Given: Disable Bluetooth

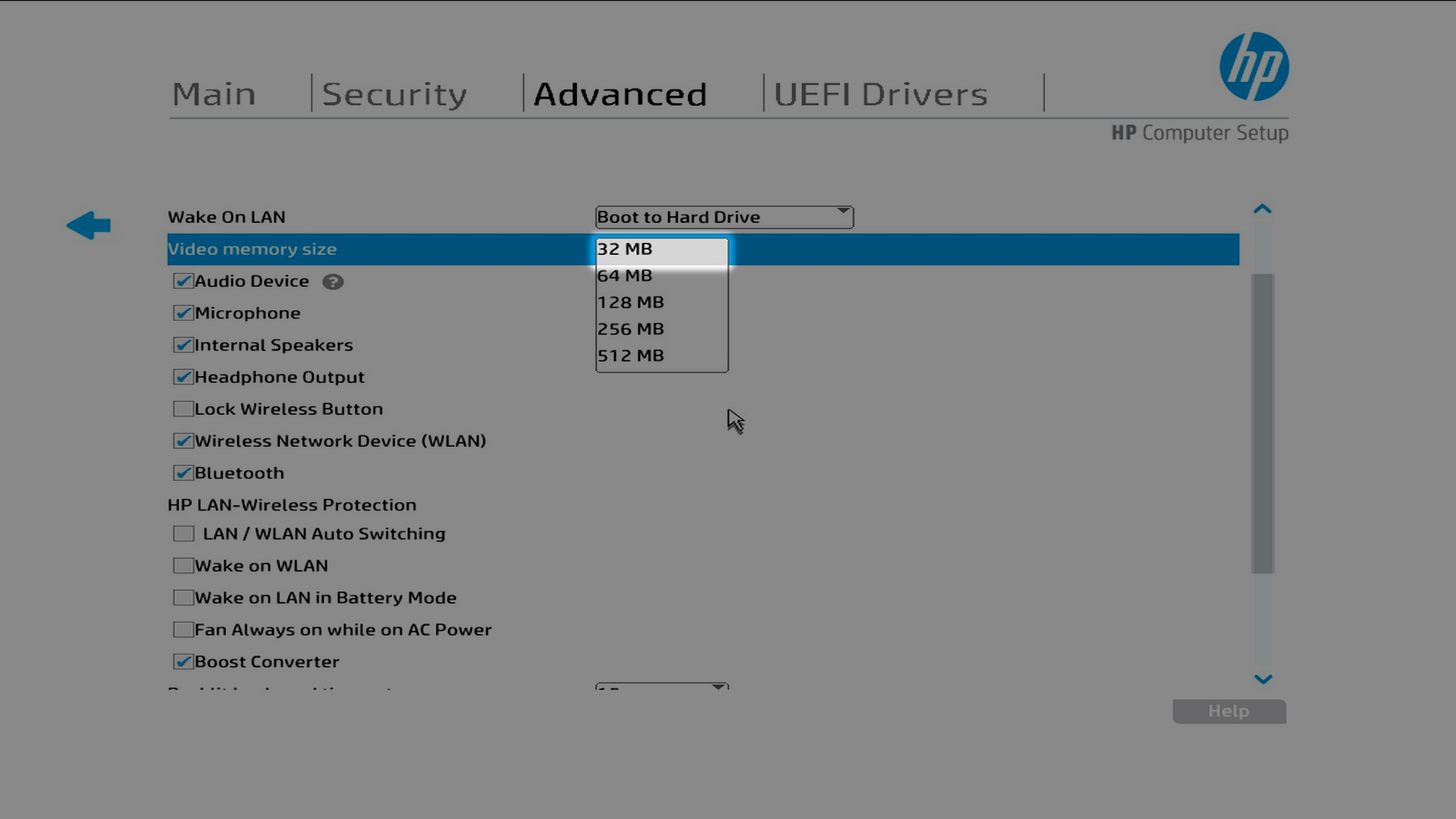Looking at the screenshot, I should [x=183, y=472].
